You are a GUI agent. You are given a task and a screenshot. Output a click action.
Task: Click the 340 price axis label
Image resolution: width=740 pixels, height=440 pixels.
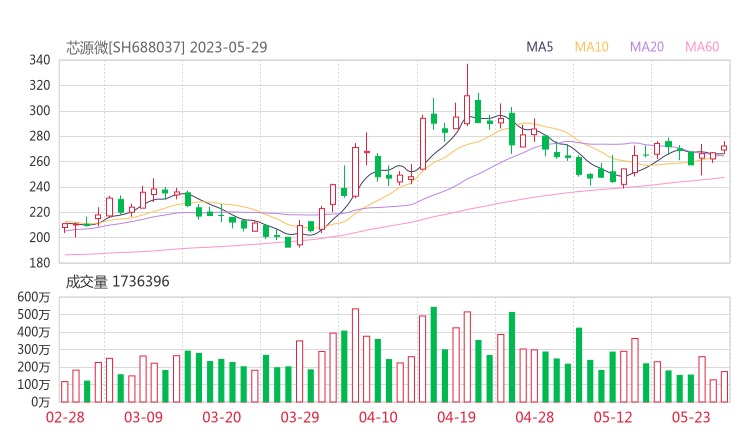40,60
